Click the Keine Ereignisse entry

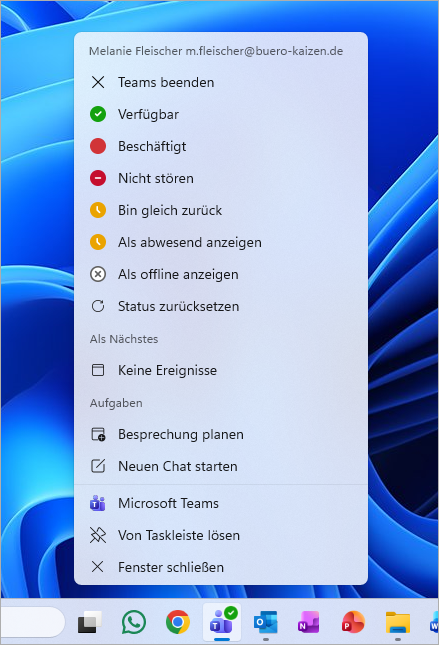(221, 370)
